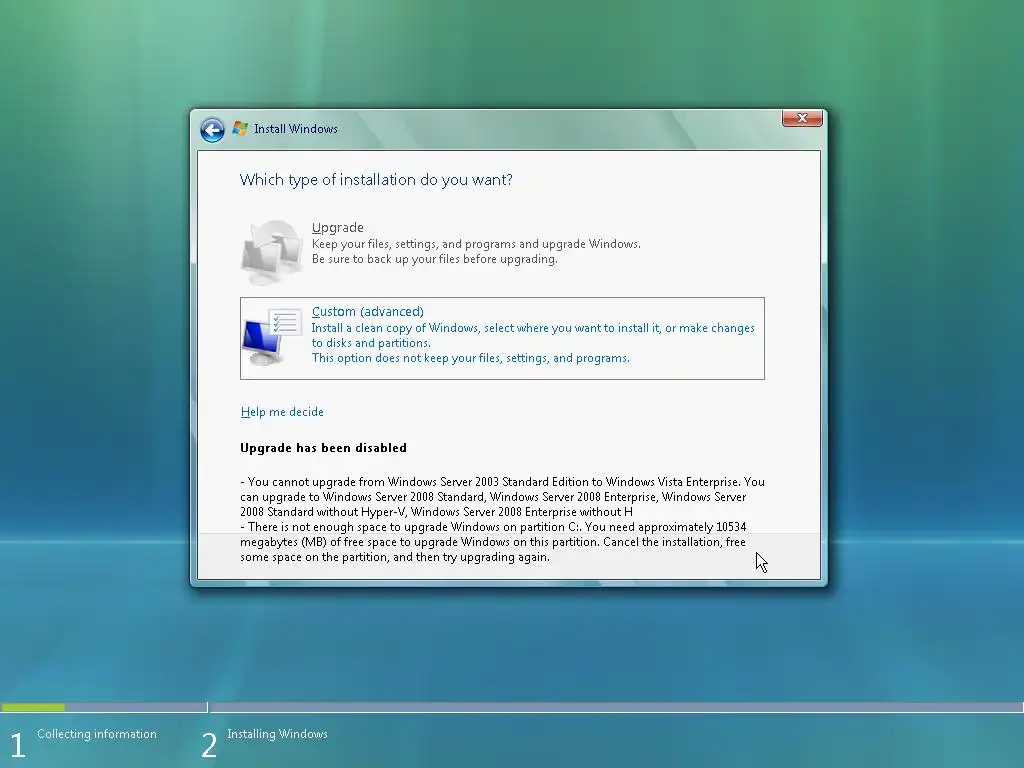Click 'Which type of installation do you want?' heading
This screenshot has height=768, width=1024.
[x=376, y=180]
